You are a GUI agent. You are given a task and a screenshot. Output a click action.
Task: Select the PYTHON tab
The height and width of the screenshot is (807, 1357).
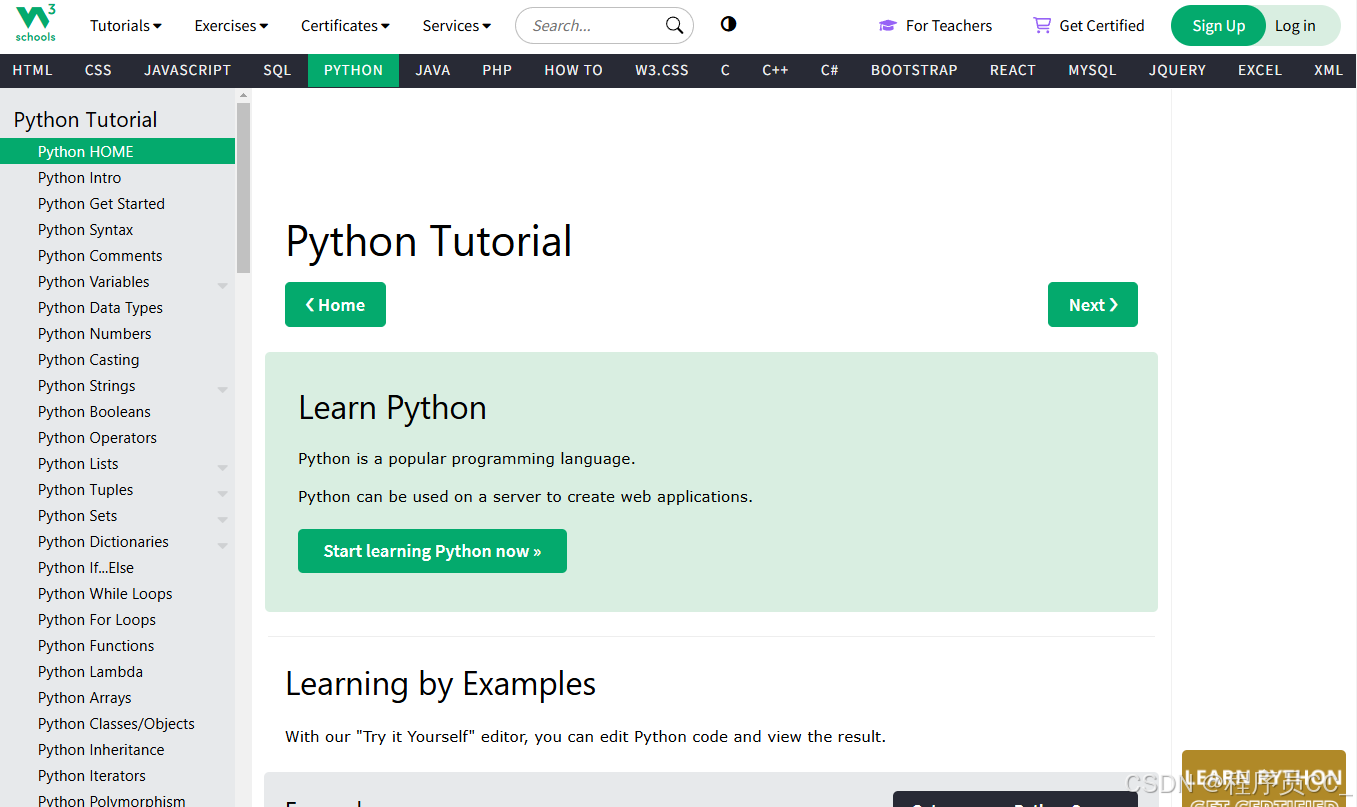pyautogui.click(x=353, y=70)
